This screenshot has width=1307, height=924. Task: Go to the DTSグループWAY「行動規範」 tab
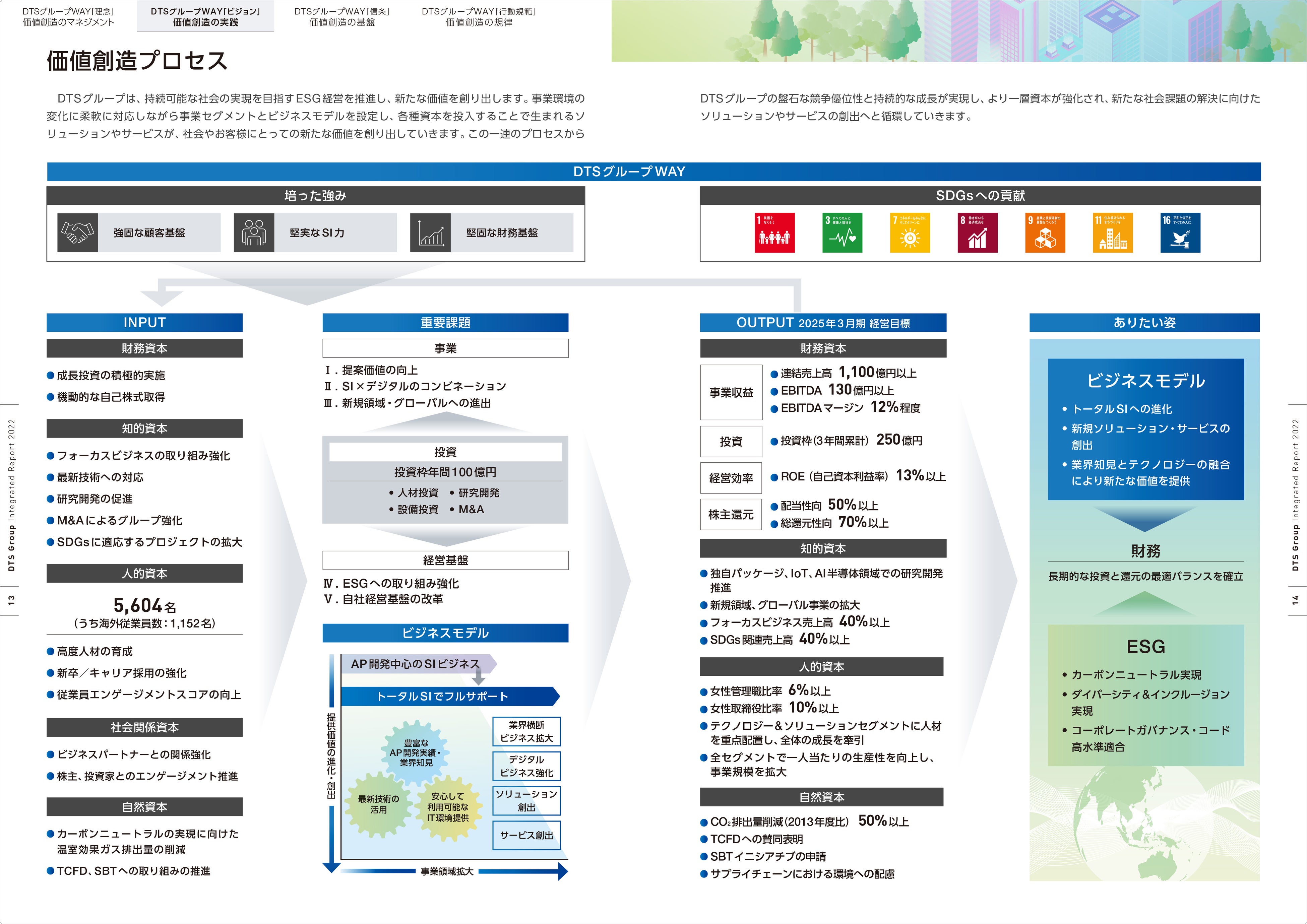(x=479, y=16)
